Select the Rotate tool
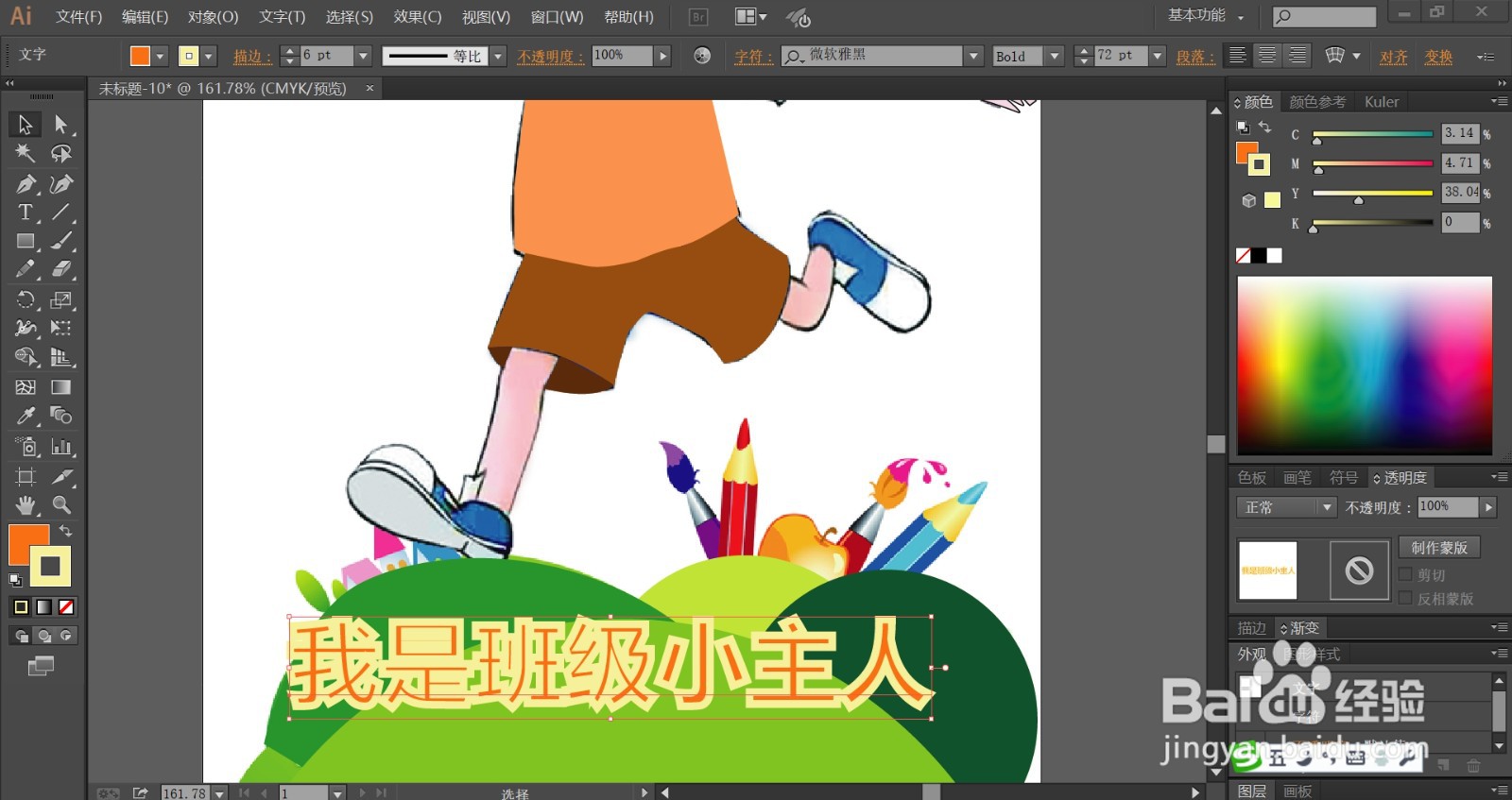 pyautogui.click(x=26, y=300)
